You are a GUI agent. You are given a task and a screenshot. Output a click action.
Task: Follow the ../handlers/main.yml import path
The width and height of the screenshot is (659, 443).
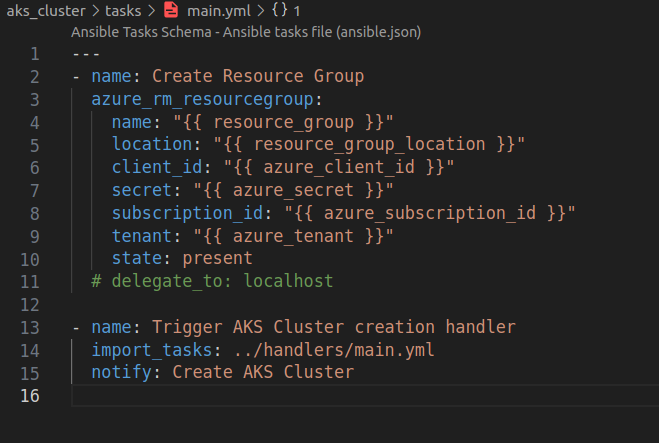334,350
